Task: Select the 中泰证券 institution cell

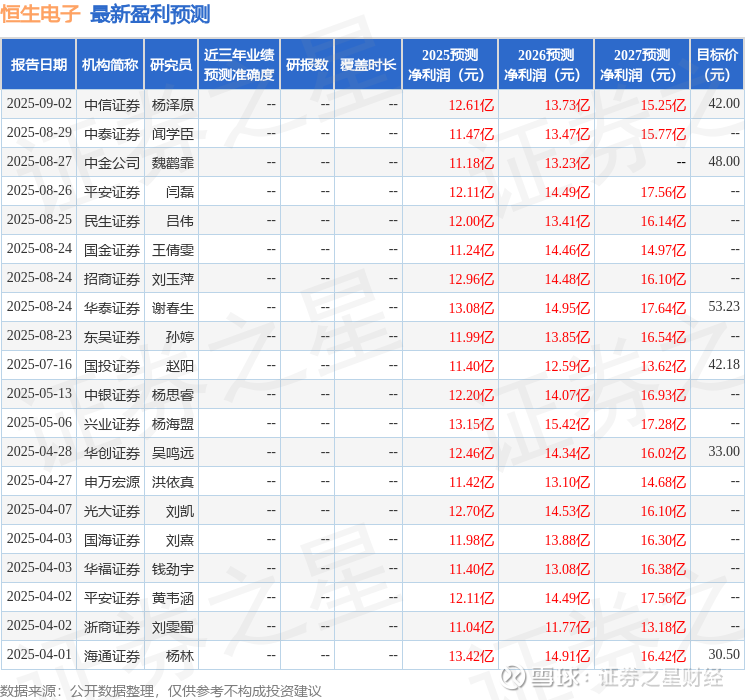Action: click(112, 134)
